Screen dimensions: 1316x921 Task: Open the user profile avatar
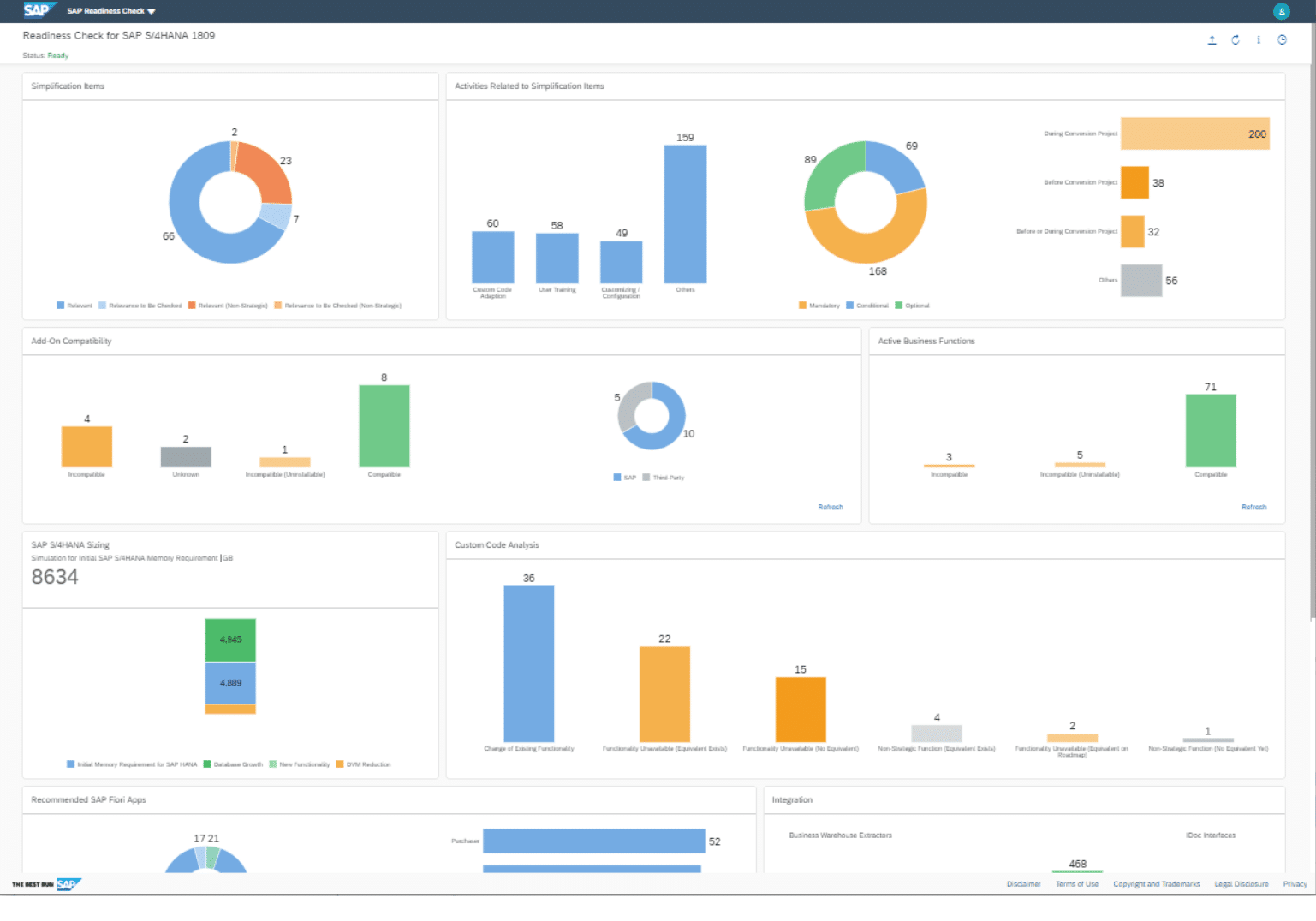click(1281, 11)
